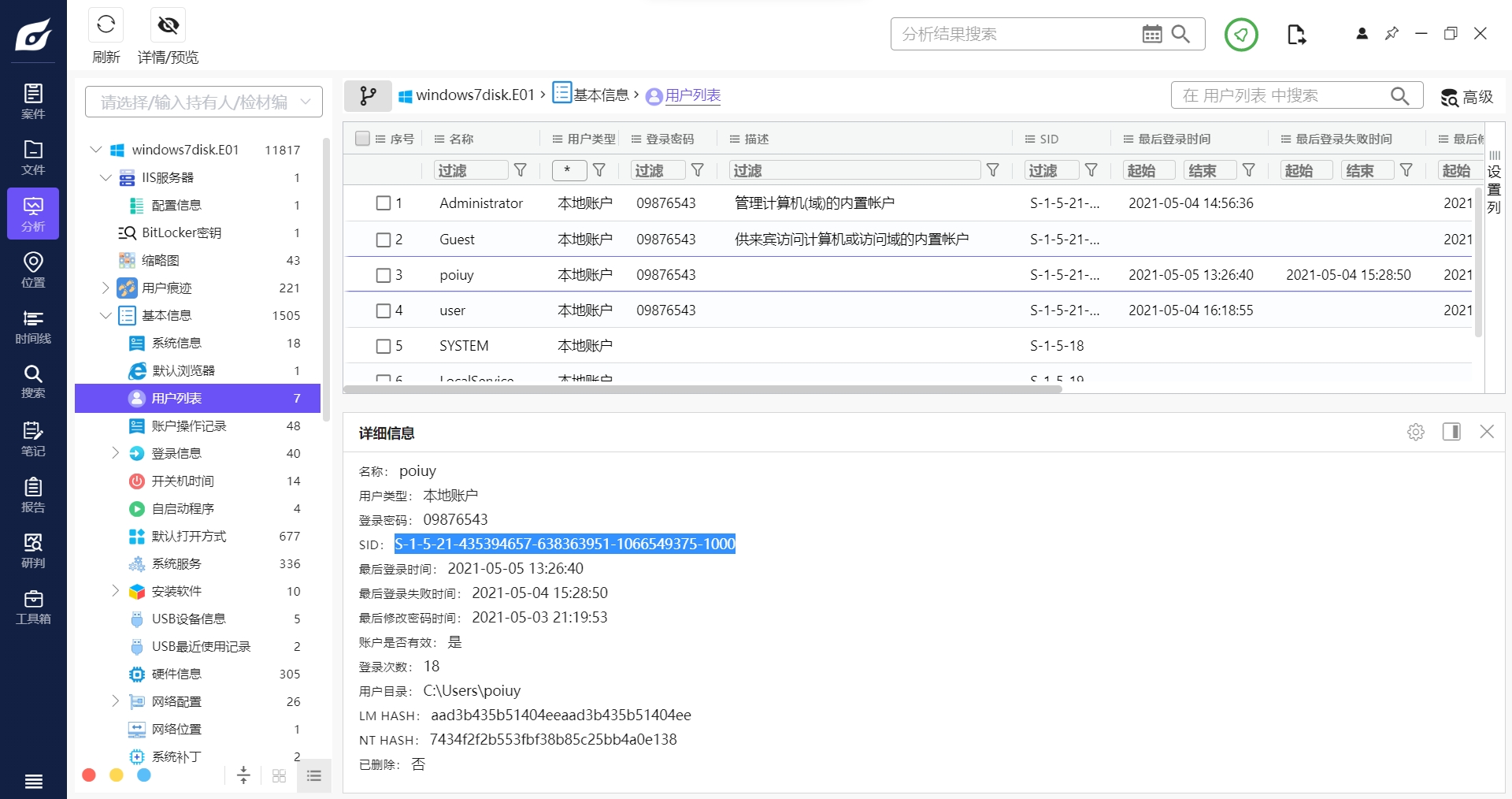Open the calendar date filter in search

coord(1151,34)
